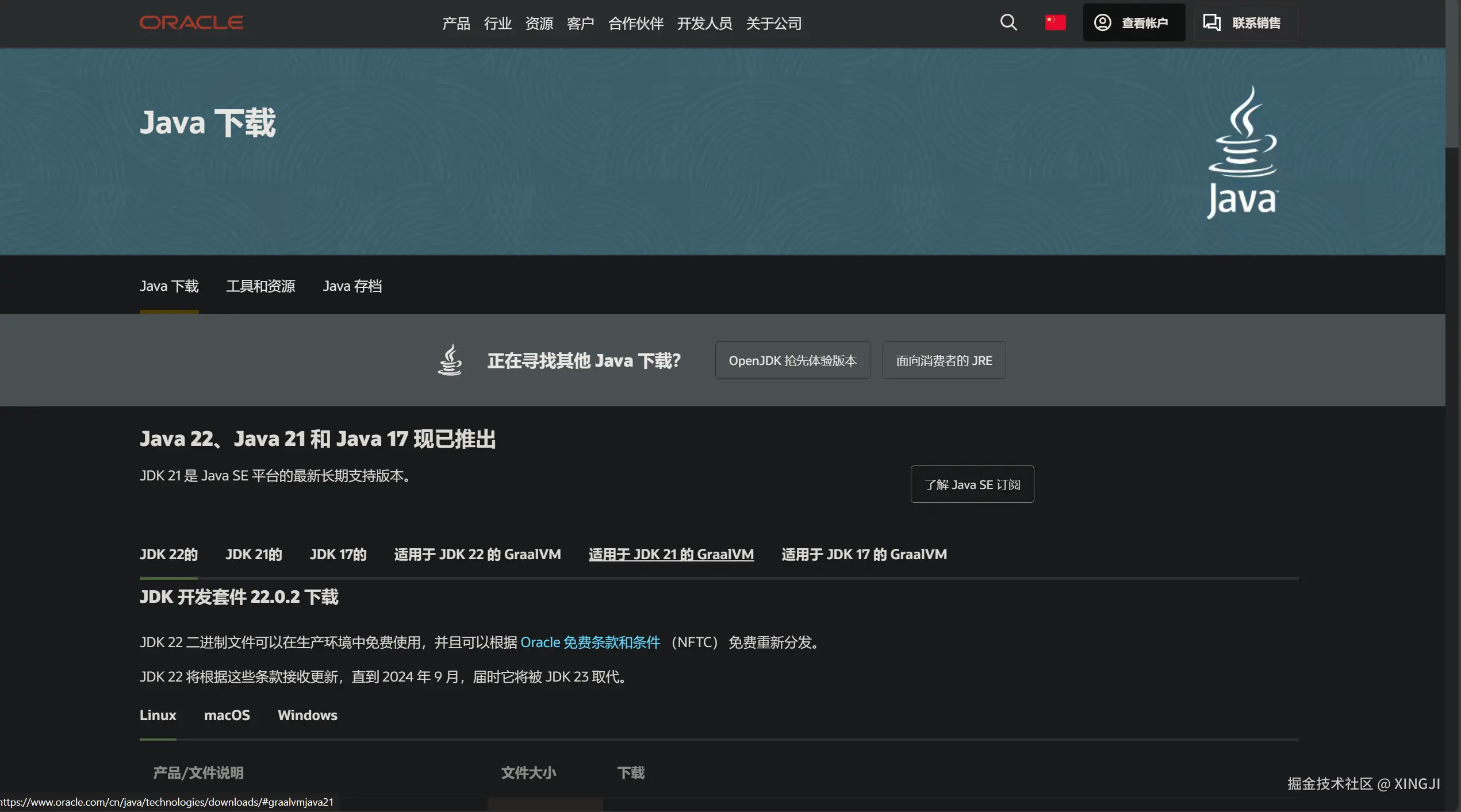Open the 工具和资源 tab
Screen dimensions: 1461x812
coord(261,286)
